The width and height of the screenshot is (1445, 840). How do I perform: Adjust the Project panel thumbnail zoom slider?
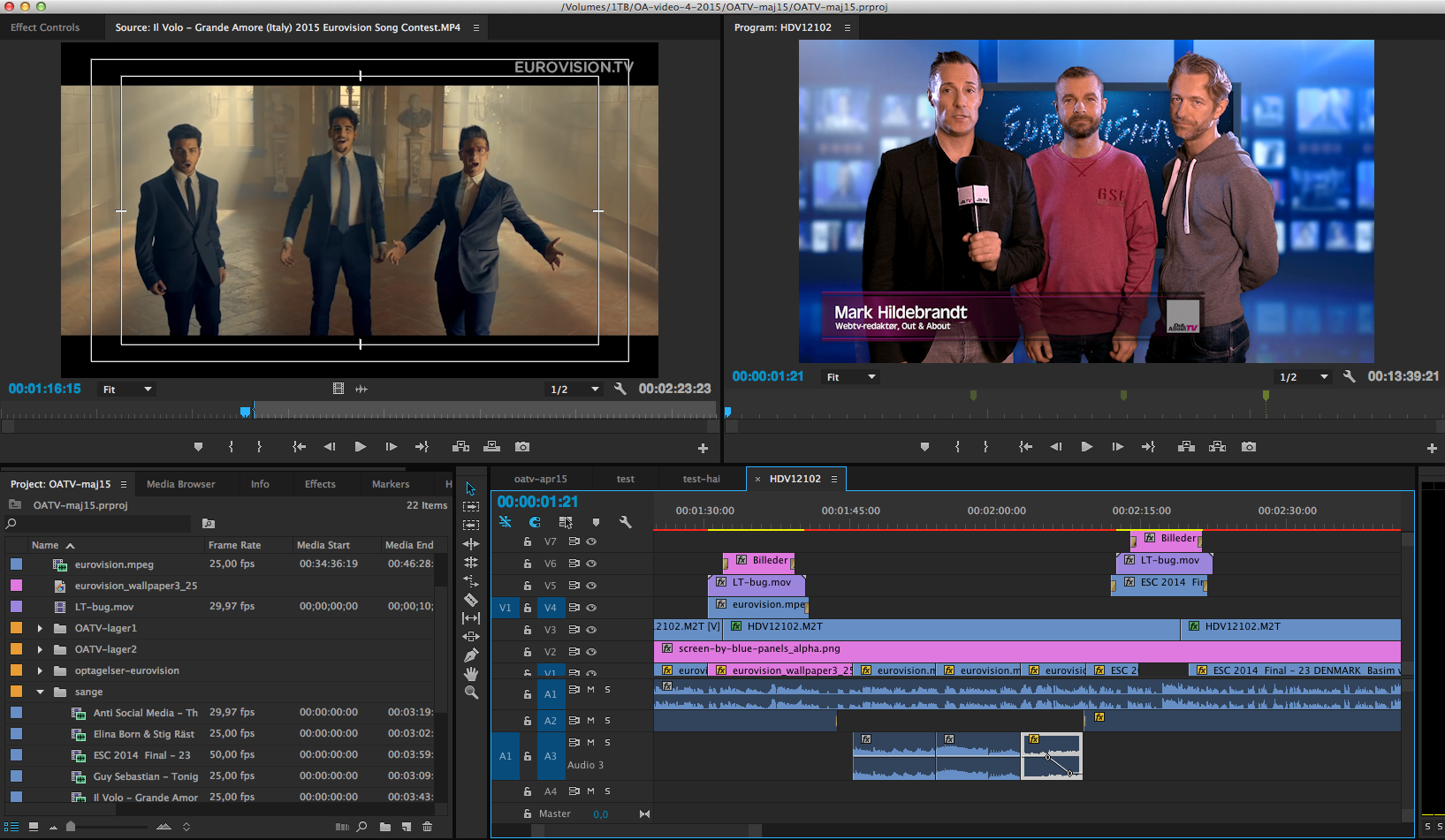[71, 827]
